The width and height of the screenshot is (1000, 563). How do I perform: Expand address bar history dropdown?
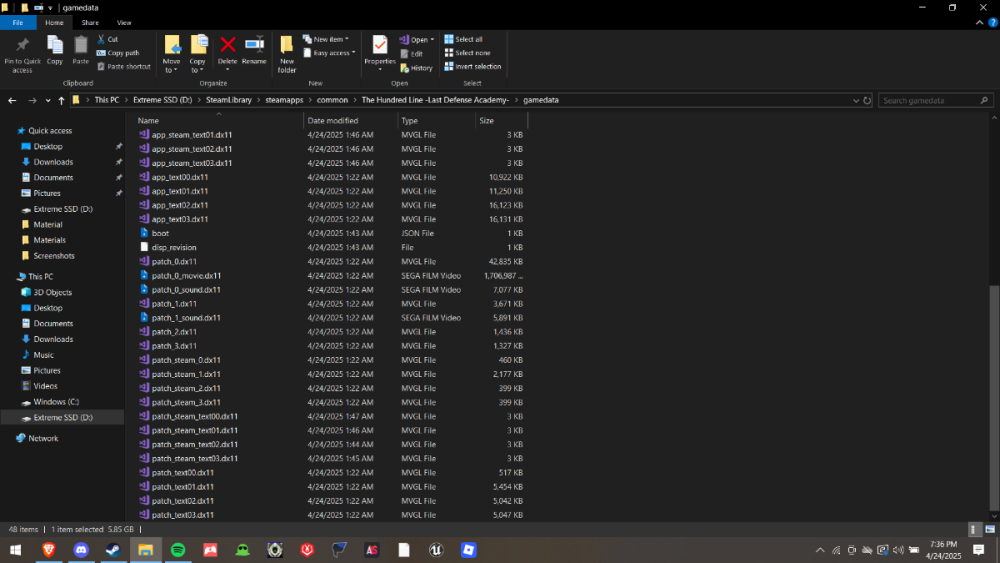(855, 100)
